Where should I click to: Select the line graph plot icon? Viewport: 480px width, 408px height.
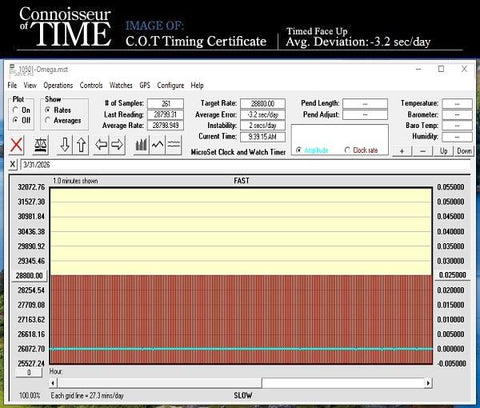(157, 145)
